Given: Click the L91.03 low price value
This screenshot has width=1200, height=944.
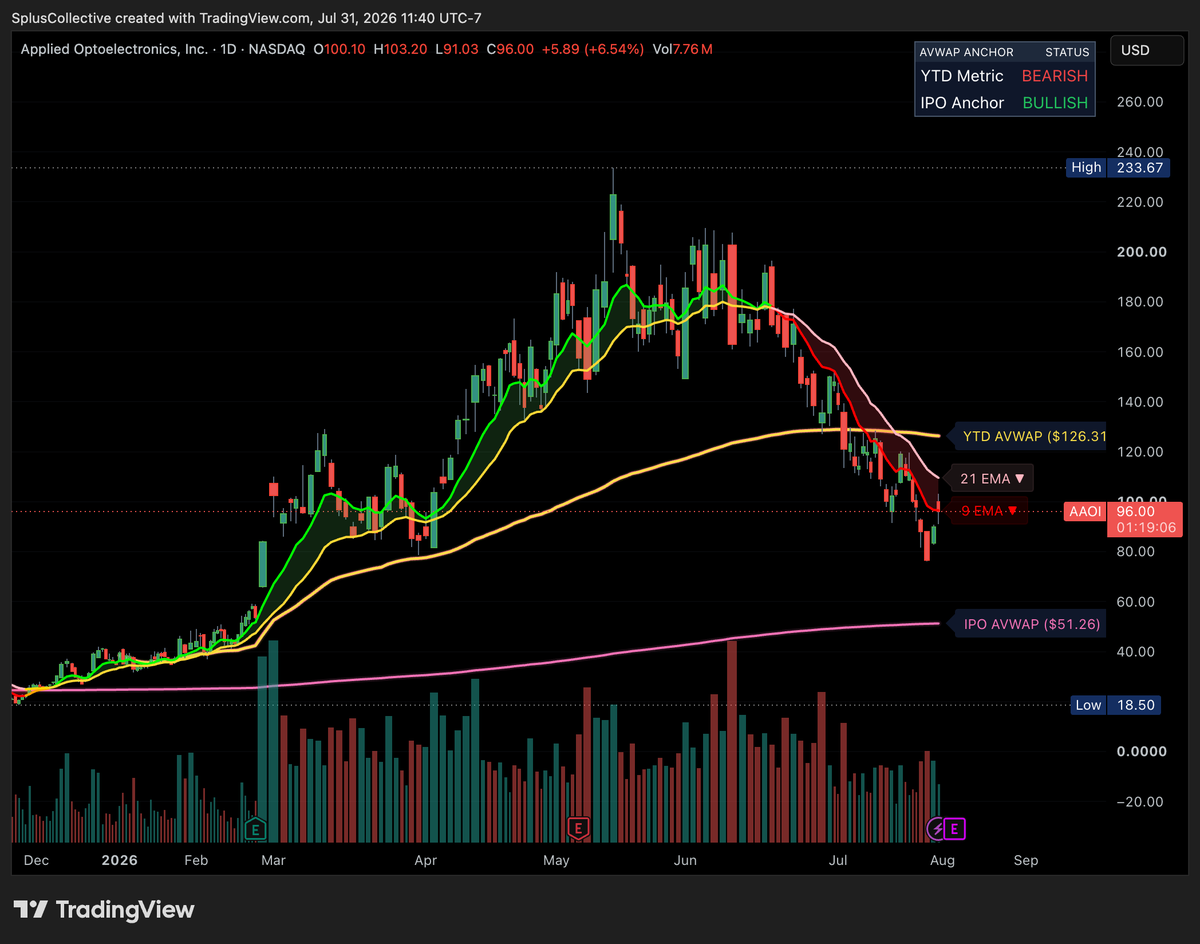Looking at the screenshot, I should click(457, 49).
